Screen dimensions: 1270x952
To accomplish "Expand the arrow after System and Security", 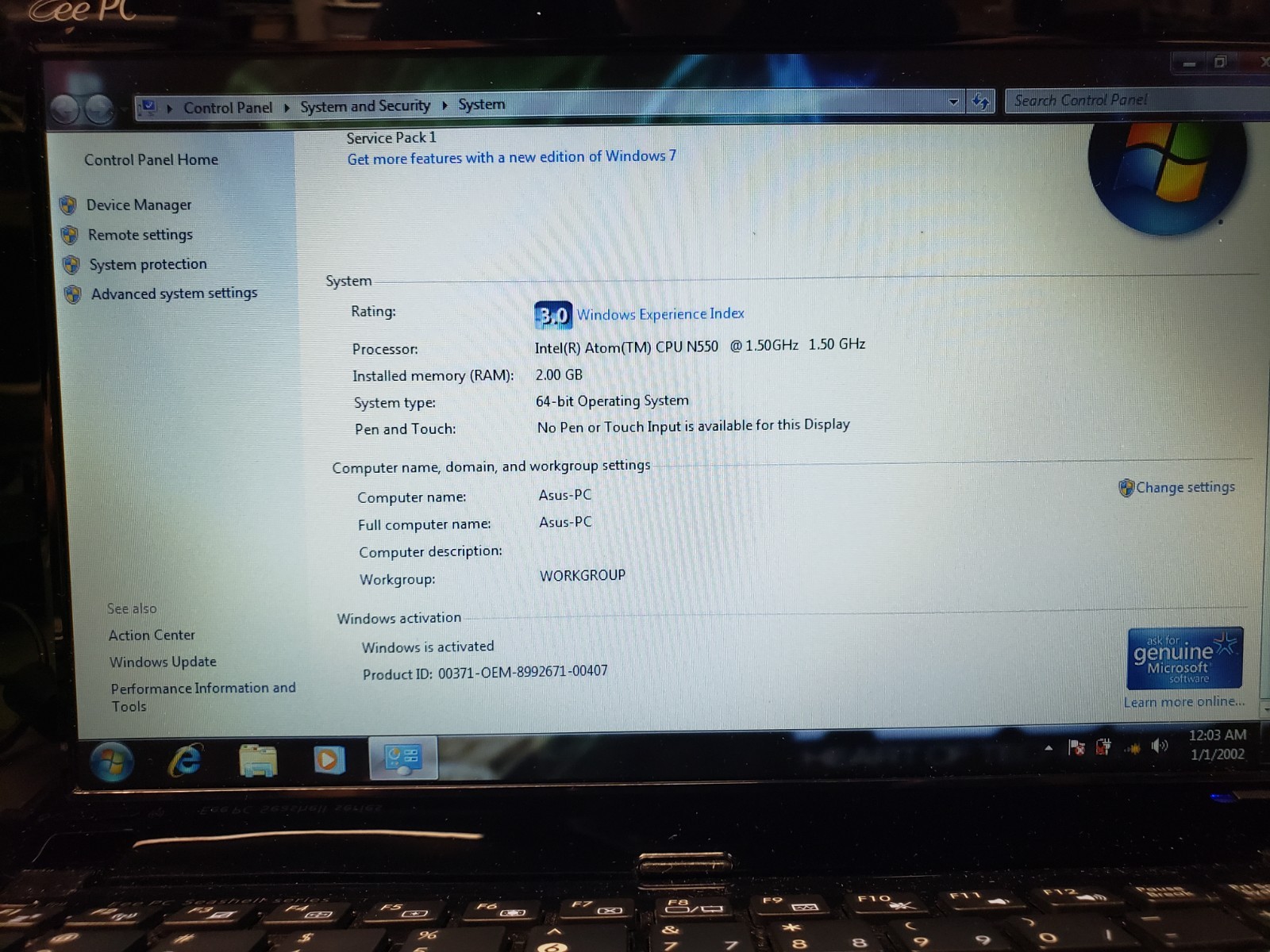I will pos(444,105).
